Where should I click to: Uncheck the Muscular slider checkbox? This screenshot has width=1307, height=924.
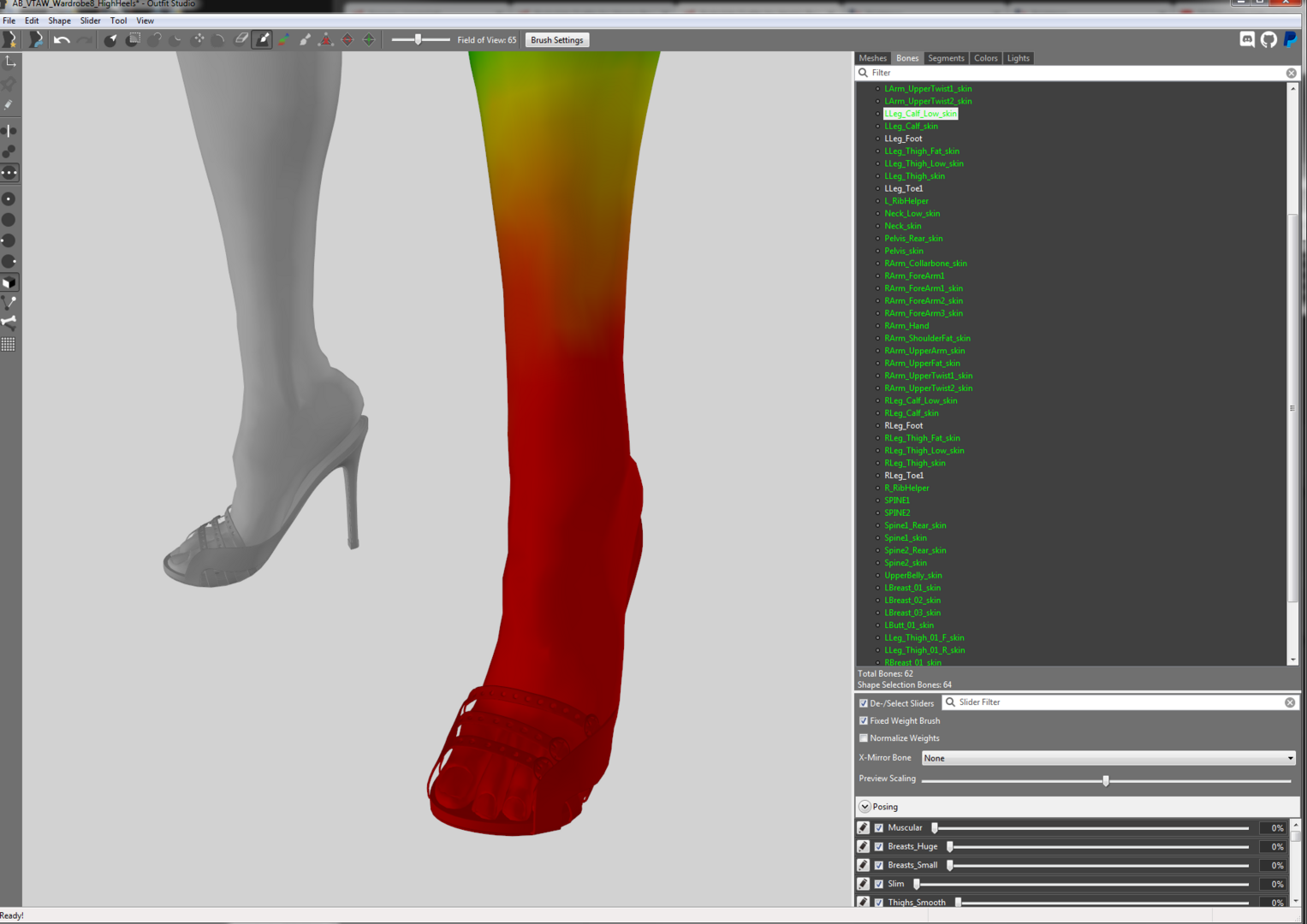[879, 828]
